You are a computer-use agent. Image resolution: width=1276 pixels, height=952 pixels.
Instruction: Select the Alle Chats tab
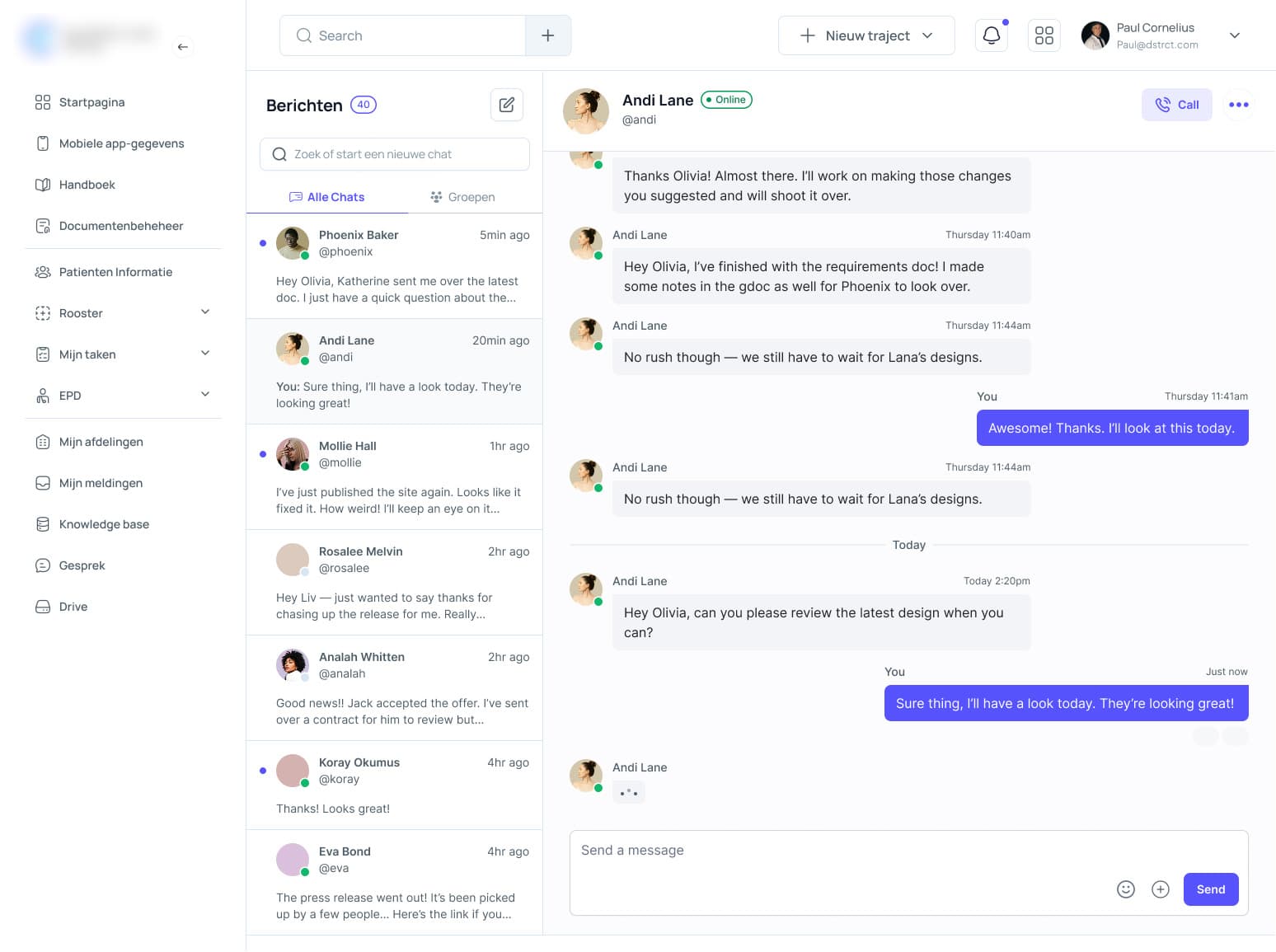pos(327,197)
